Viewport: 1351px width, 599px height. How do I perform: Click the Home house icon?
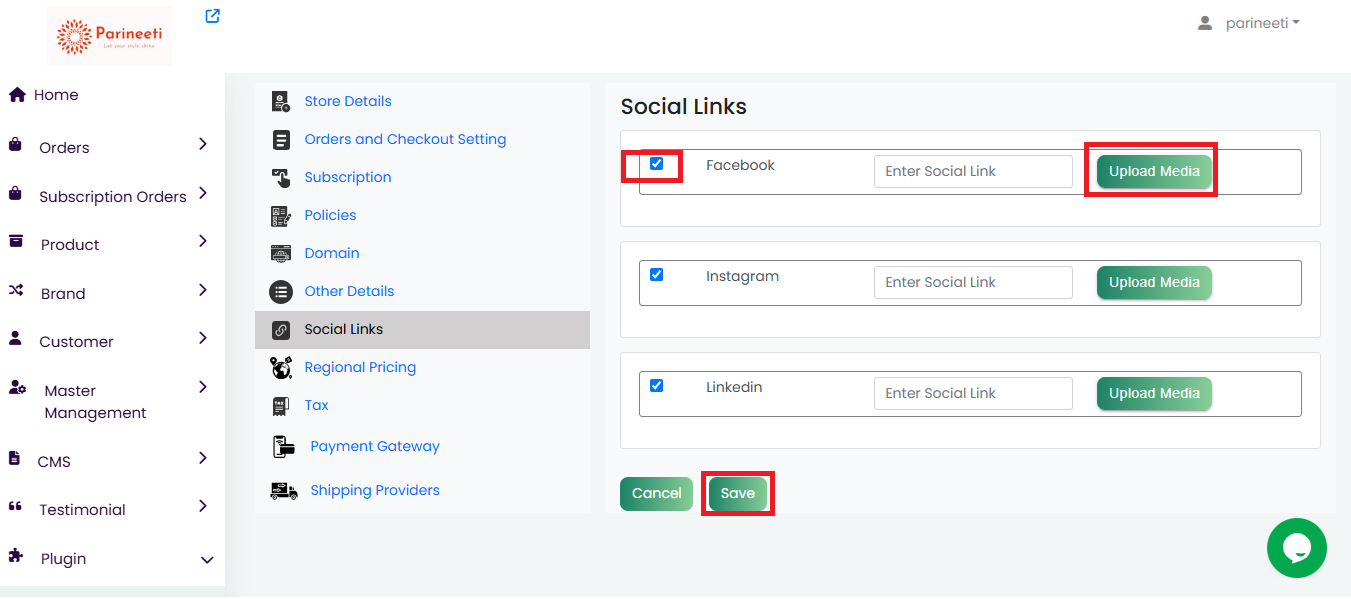coord(17,95)
